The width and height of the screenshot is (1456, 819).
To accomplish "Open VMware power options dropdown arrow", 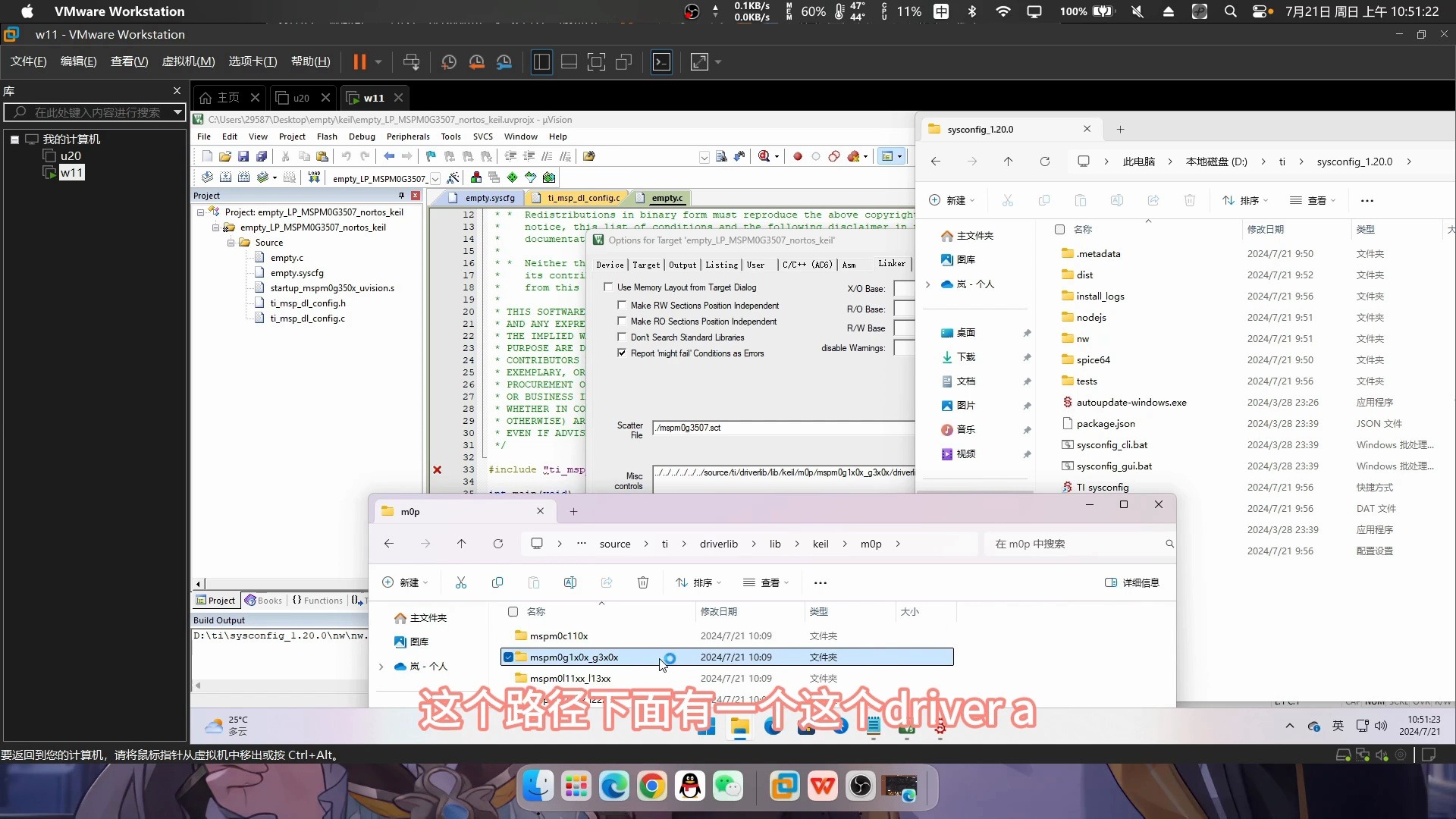I will (x=378, y=62).
